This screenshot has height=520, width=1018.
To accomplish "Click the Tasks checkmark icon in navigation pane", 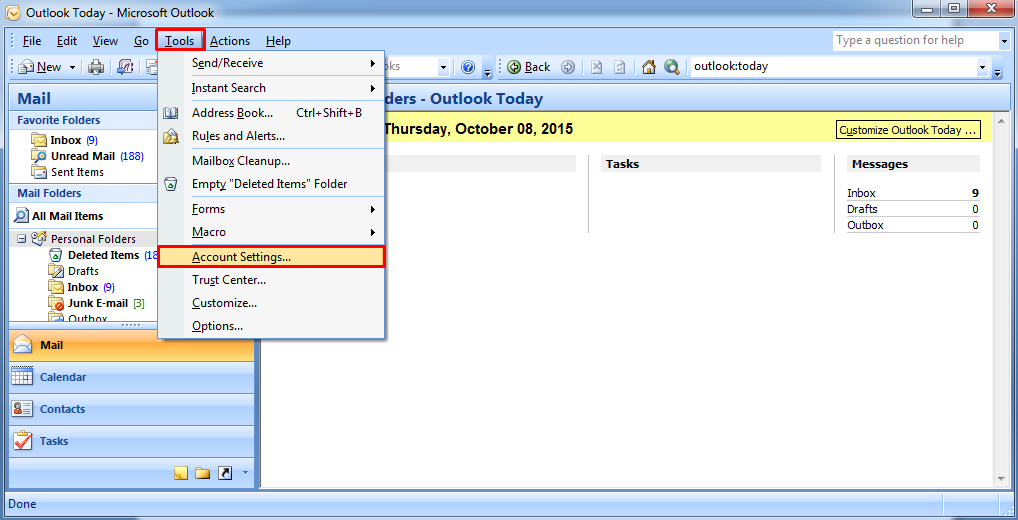I will coord(23,441).
